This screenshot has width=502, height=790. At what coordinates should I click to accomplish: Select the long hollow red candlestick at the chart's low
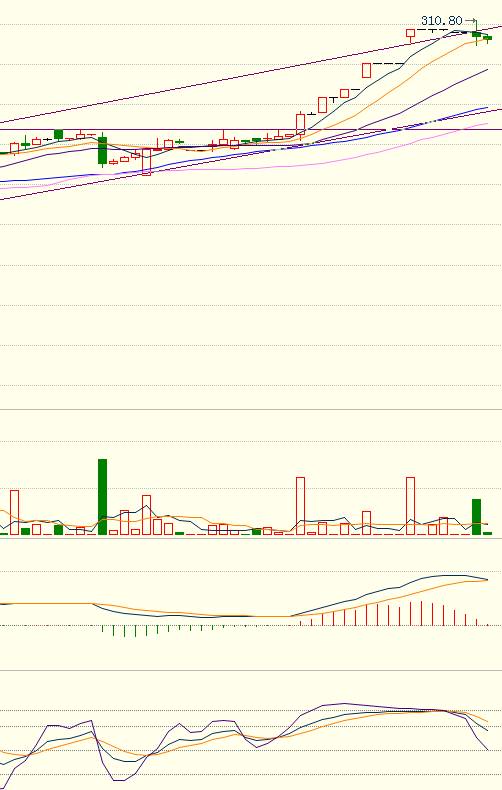[x=147, y=162]
